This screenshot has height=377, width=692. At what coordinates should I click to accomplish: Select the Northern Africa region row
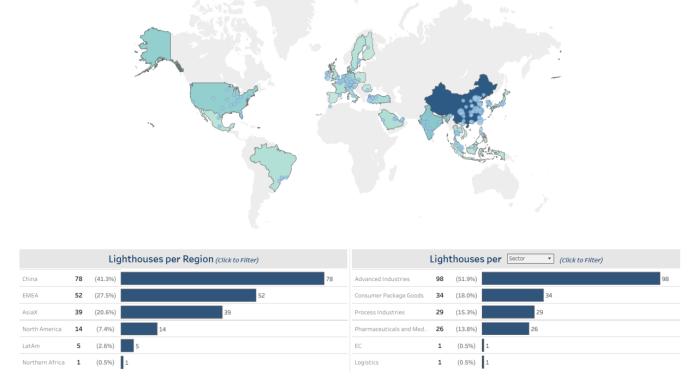click(x=183, y=362)
